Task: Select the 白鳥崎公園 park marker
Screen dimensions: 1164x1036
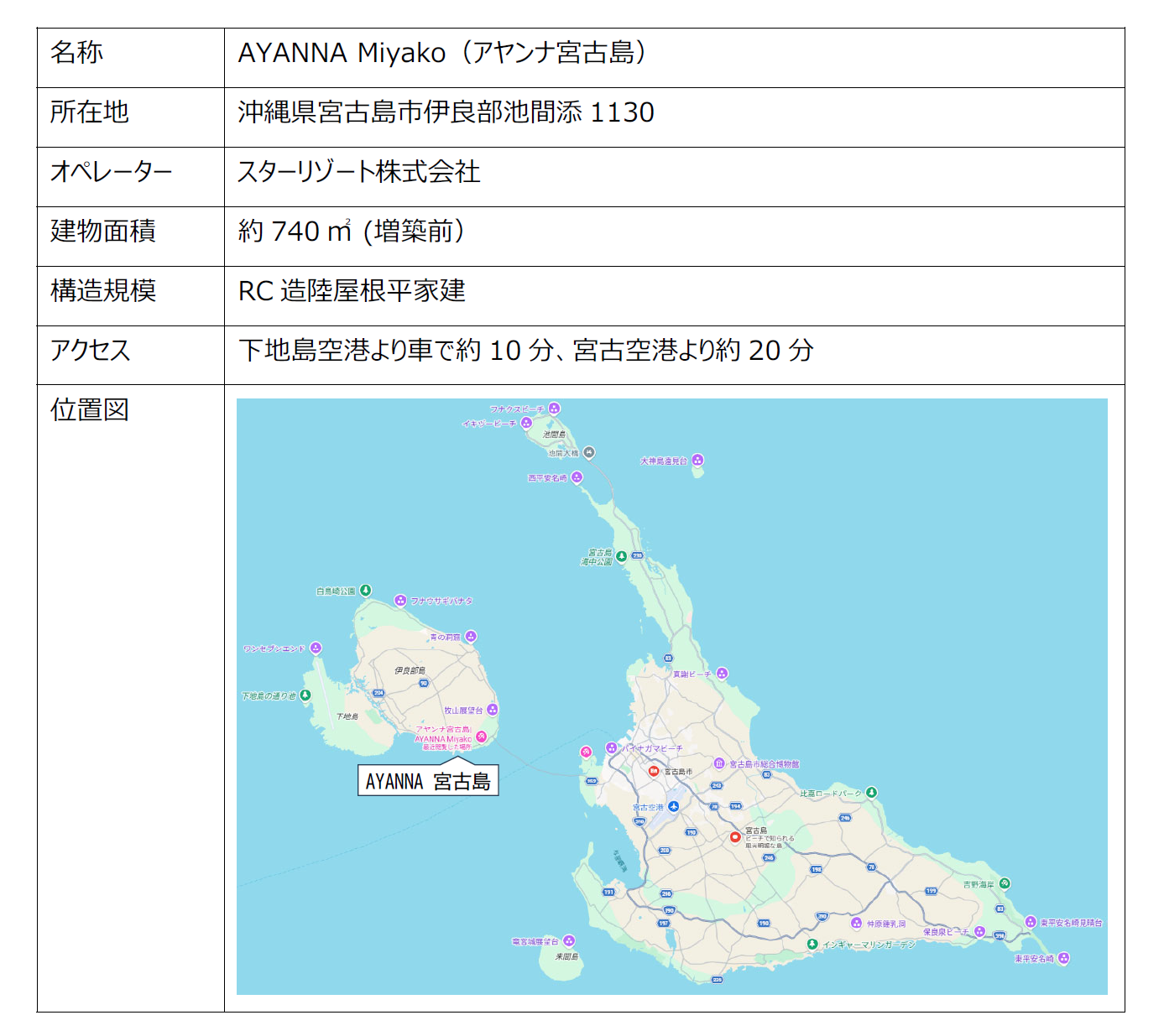Action: 366,591
